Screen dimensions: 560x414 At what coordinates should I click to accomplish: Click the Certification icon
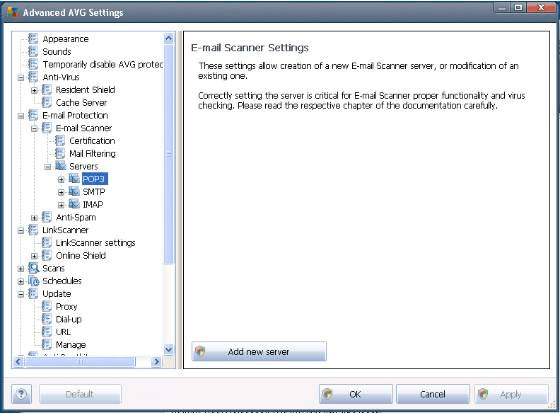[x=60, y=141]
